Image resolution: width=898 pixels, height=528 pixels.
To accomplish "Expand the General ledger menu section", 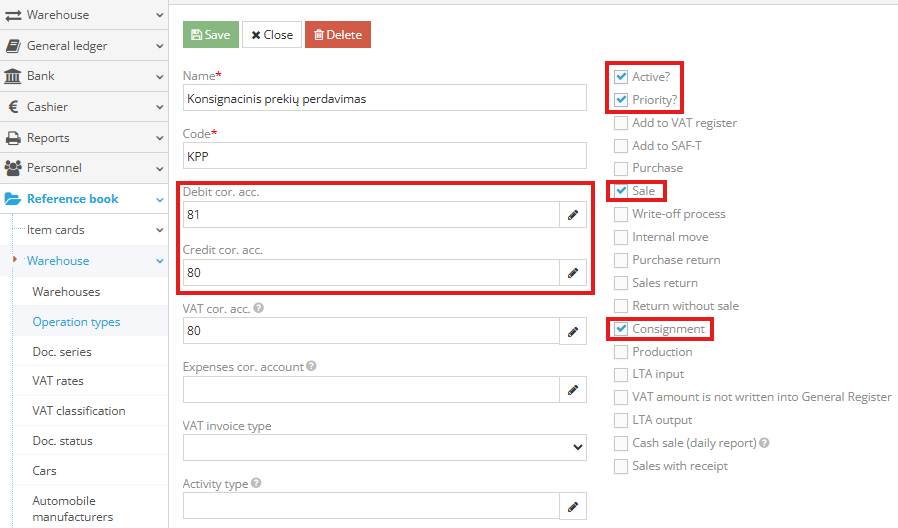I will pyautogui.click(x=83, y=45).
